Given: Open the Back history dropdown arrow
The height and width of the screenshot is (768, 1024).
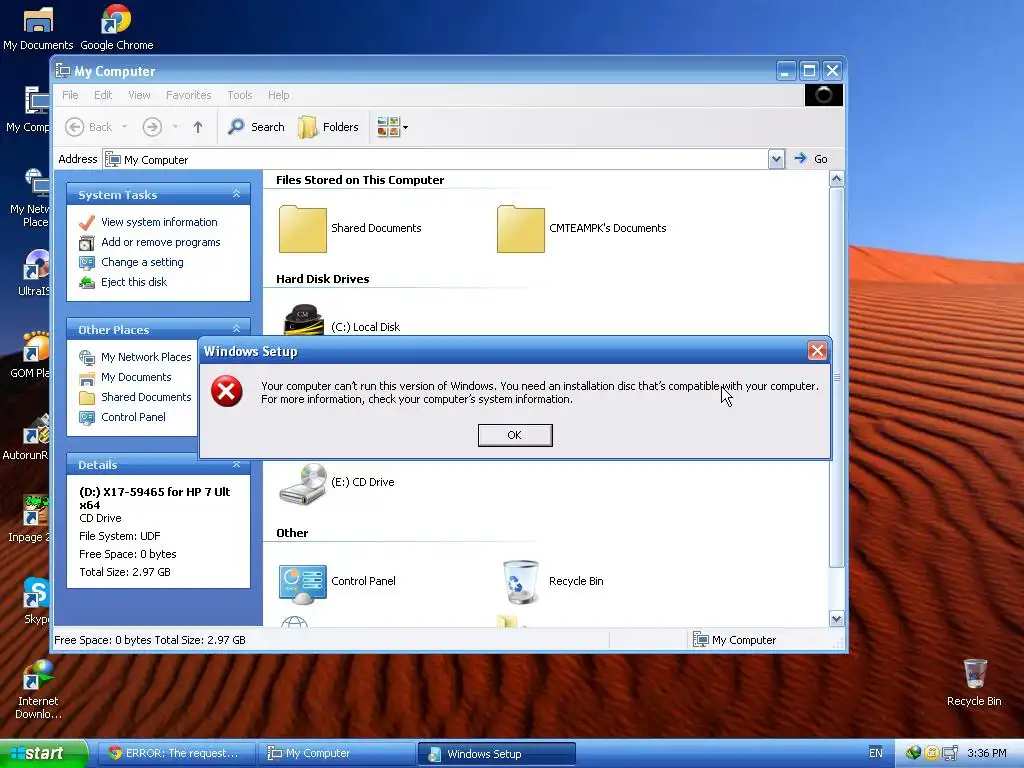Looking at the screenshot, I should tap(124, 127).
